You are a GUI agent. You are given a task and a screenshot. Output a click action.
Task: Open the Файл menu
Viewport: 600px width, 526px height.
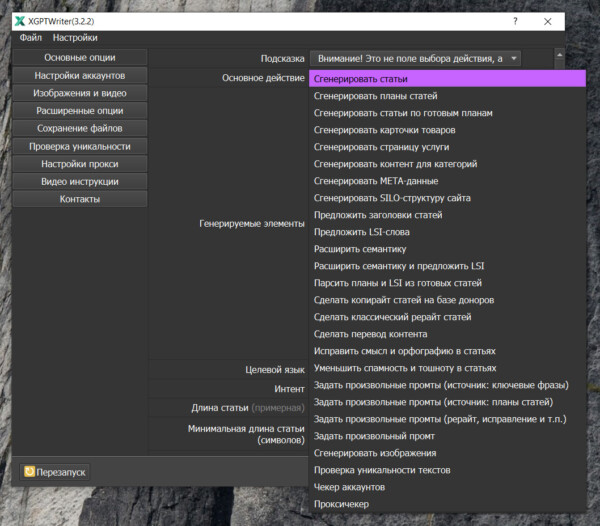[31, 37]
